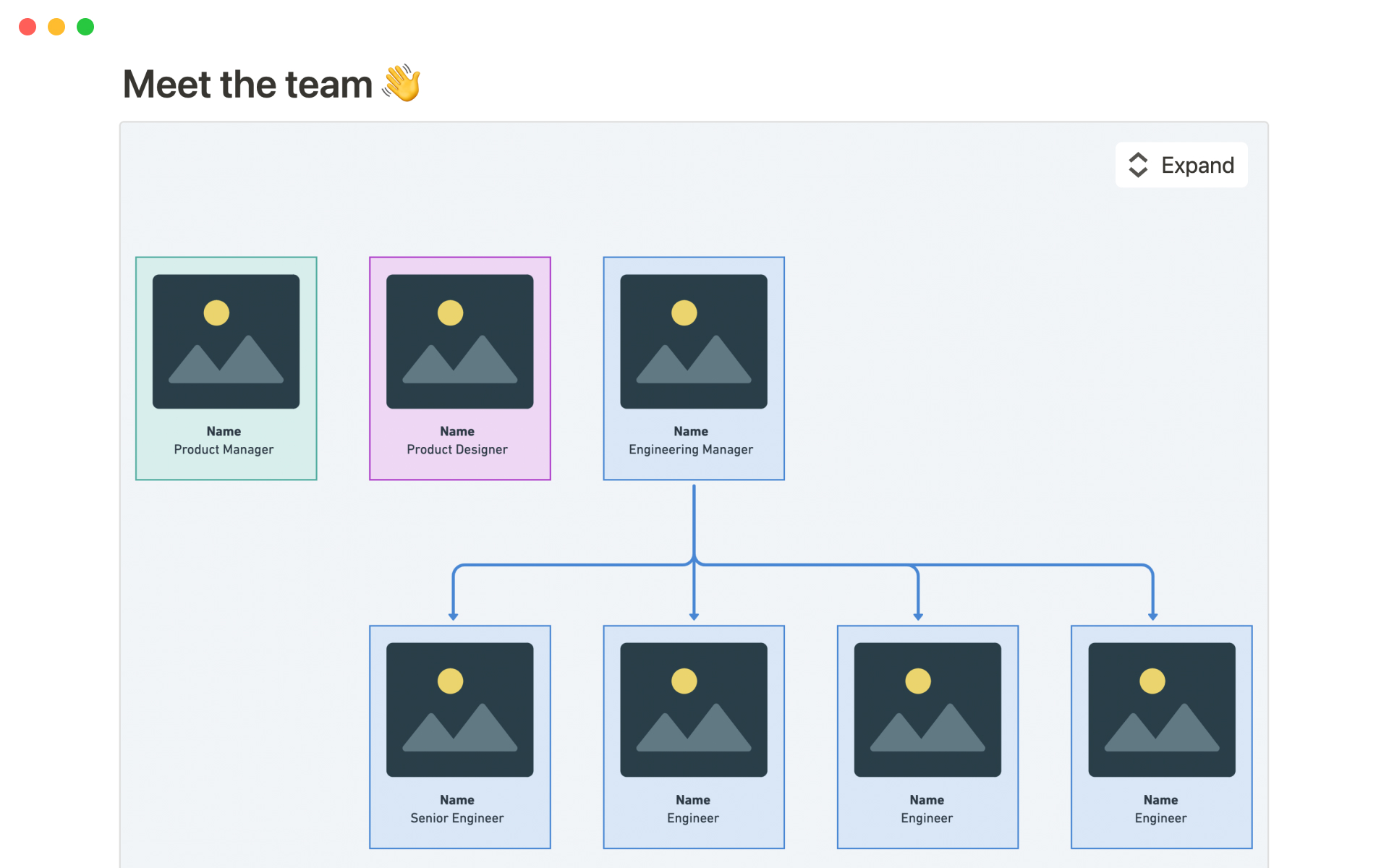Click the Expand chevron icon
Image resolution: width=1389 pixels, height=868 pixels.
1137,165
